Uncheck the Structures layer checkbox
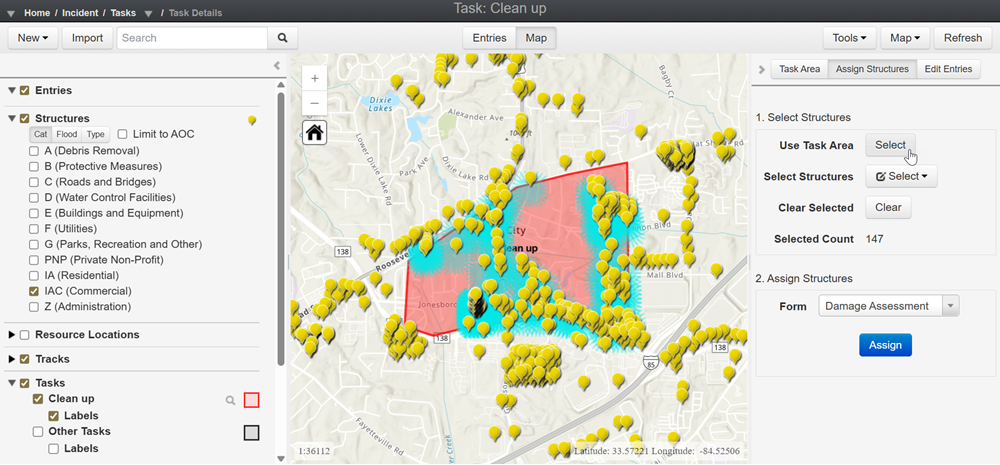This screenshot has height=465, width=1000. coord(25,119)
